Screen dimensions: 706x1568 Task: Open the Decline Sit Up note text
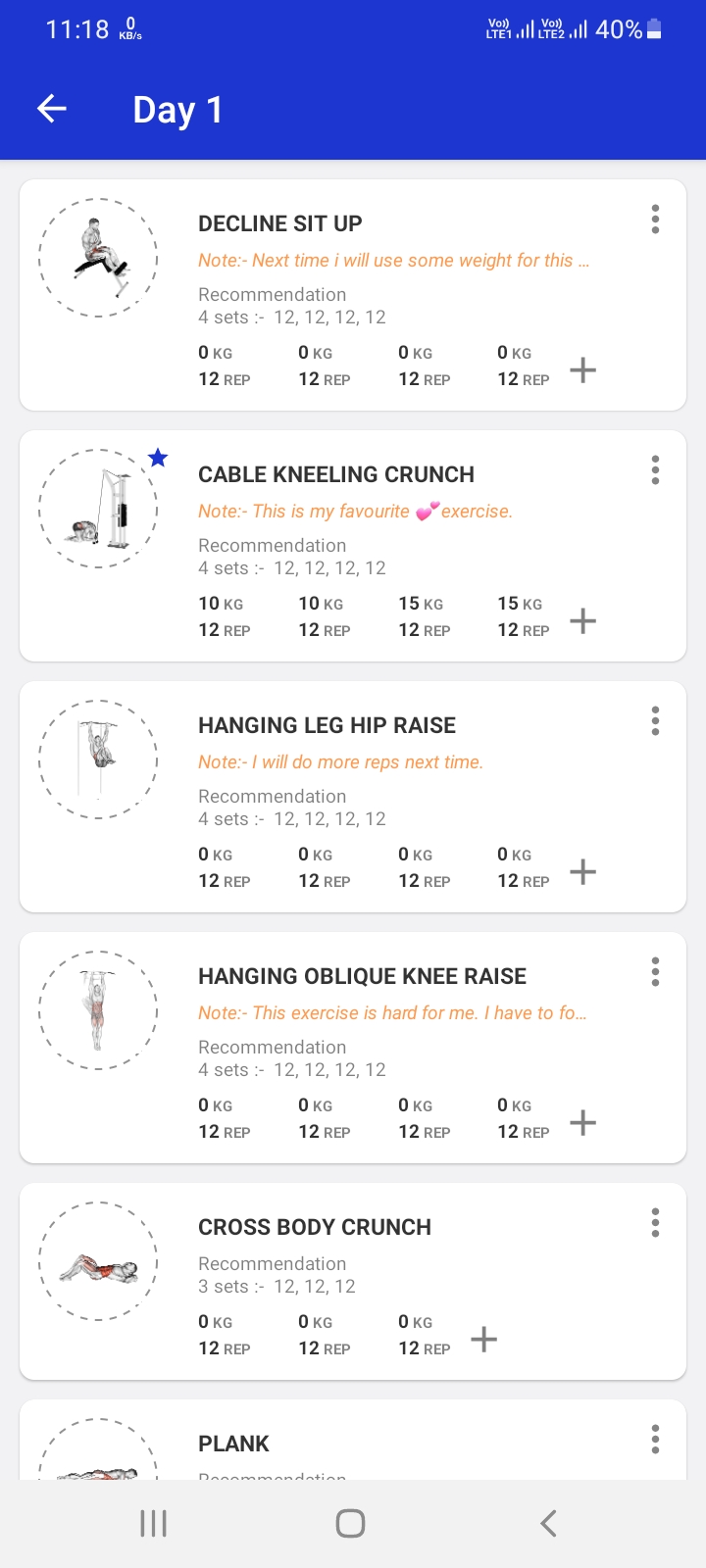click(x=393, y=261)
